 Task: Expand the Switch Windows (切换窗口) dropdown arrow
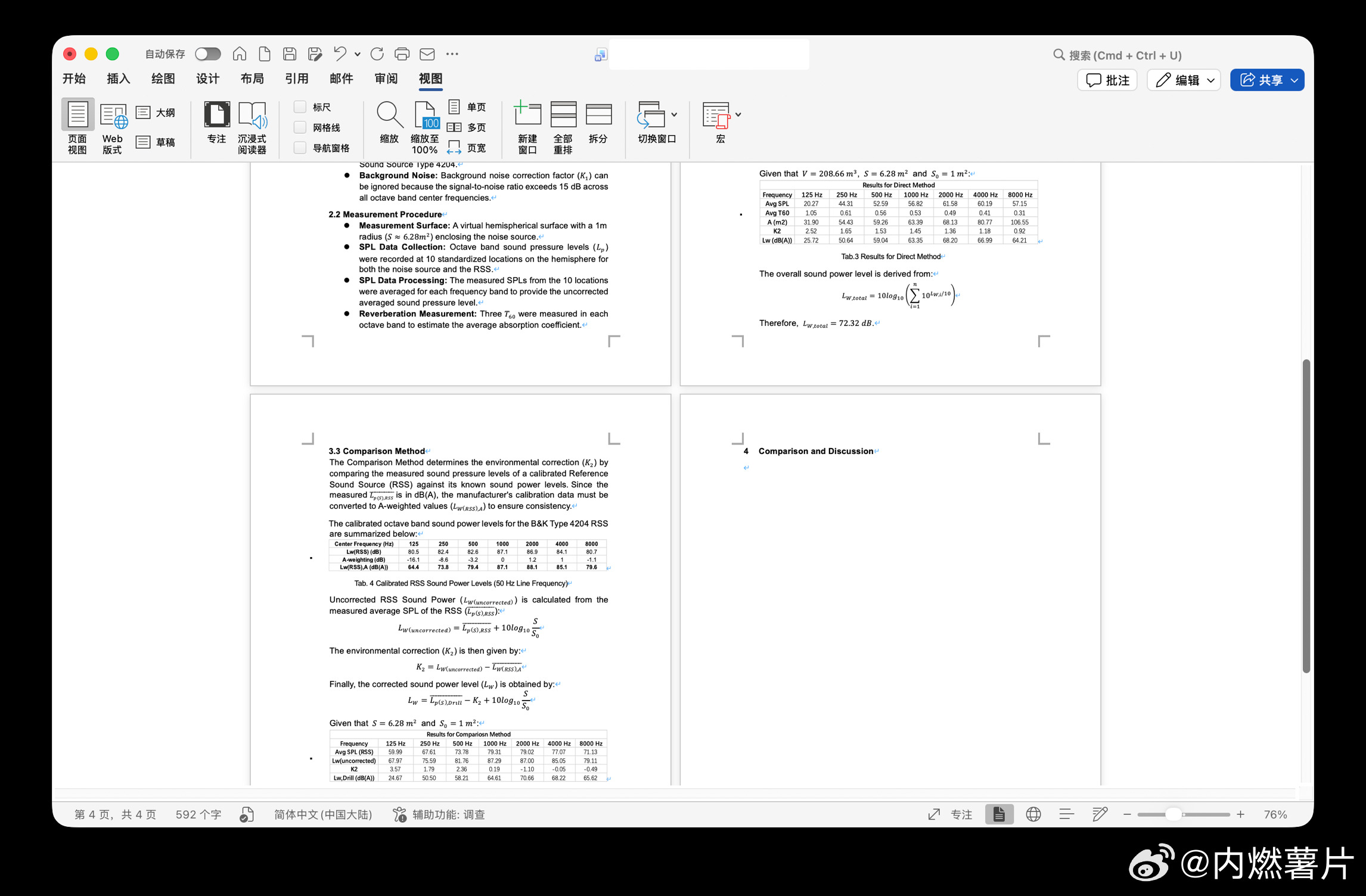[x=674, y=114]
